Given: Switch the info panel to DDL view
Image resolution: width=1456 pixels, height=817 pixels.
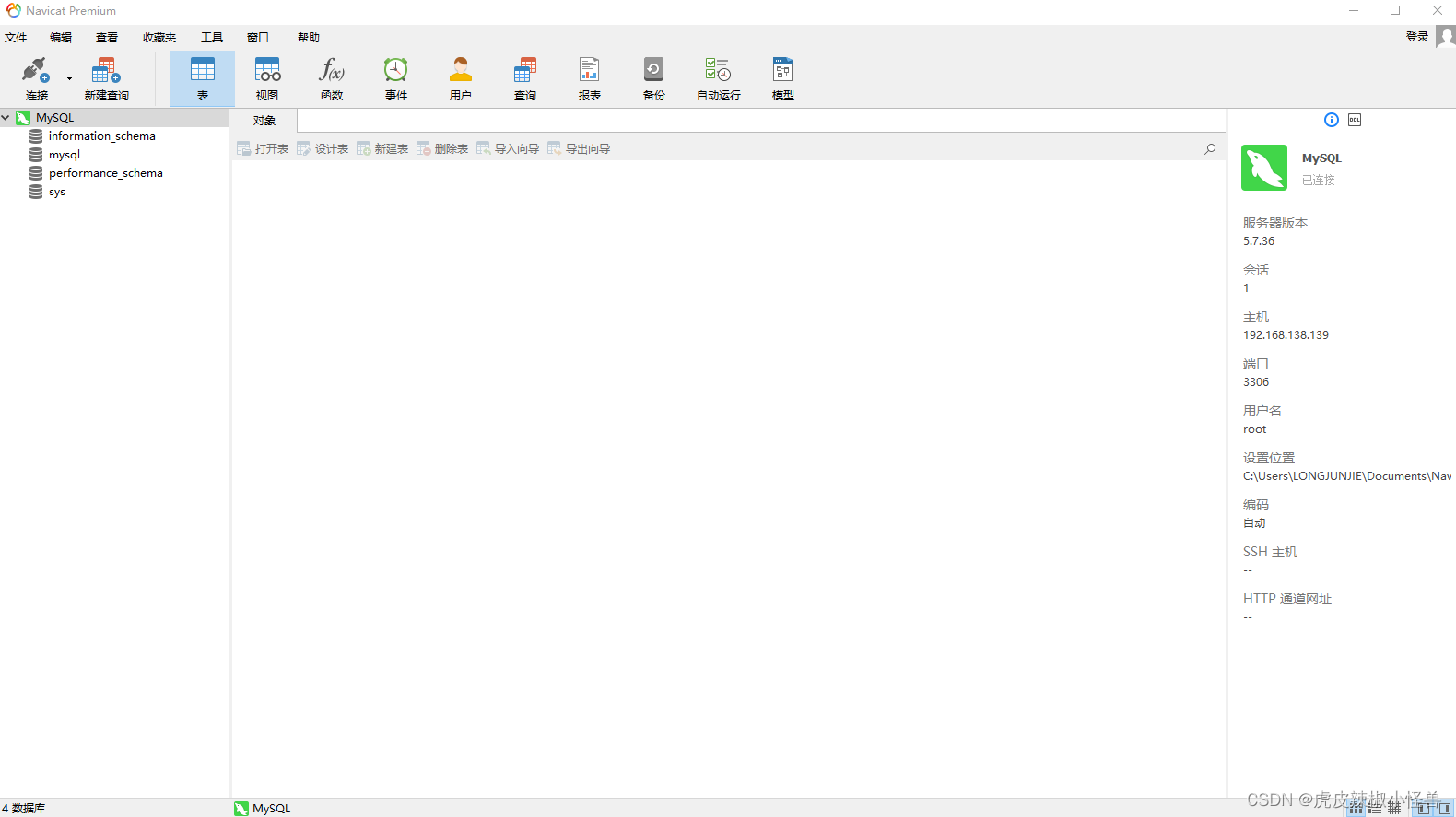Looking at the screenshot, I should click(x=1355, y=120).
